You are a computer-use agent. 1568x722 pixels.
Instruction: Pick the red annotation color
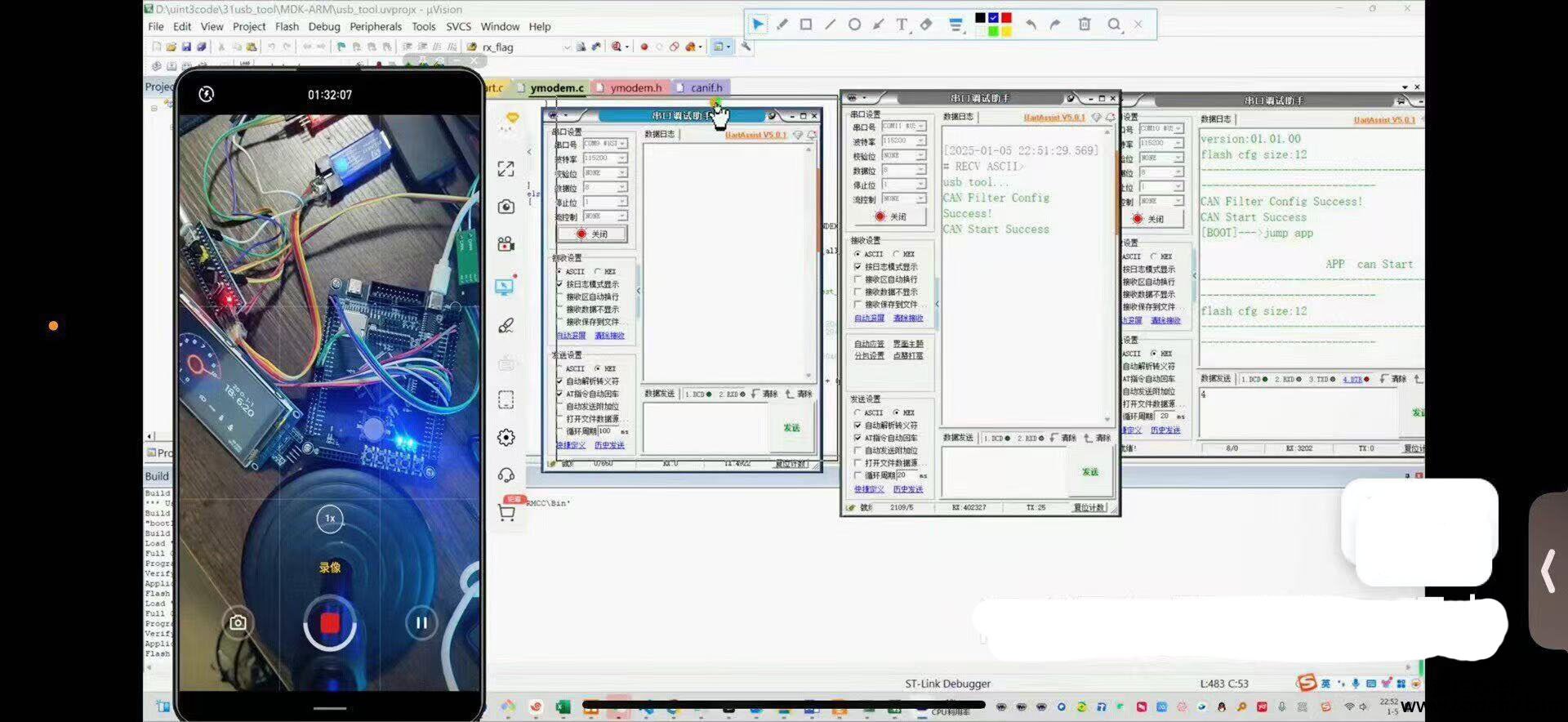pos(1006,18)
